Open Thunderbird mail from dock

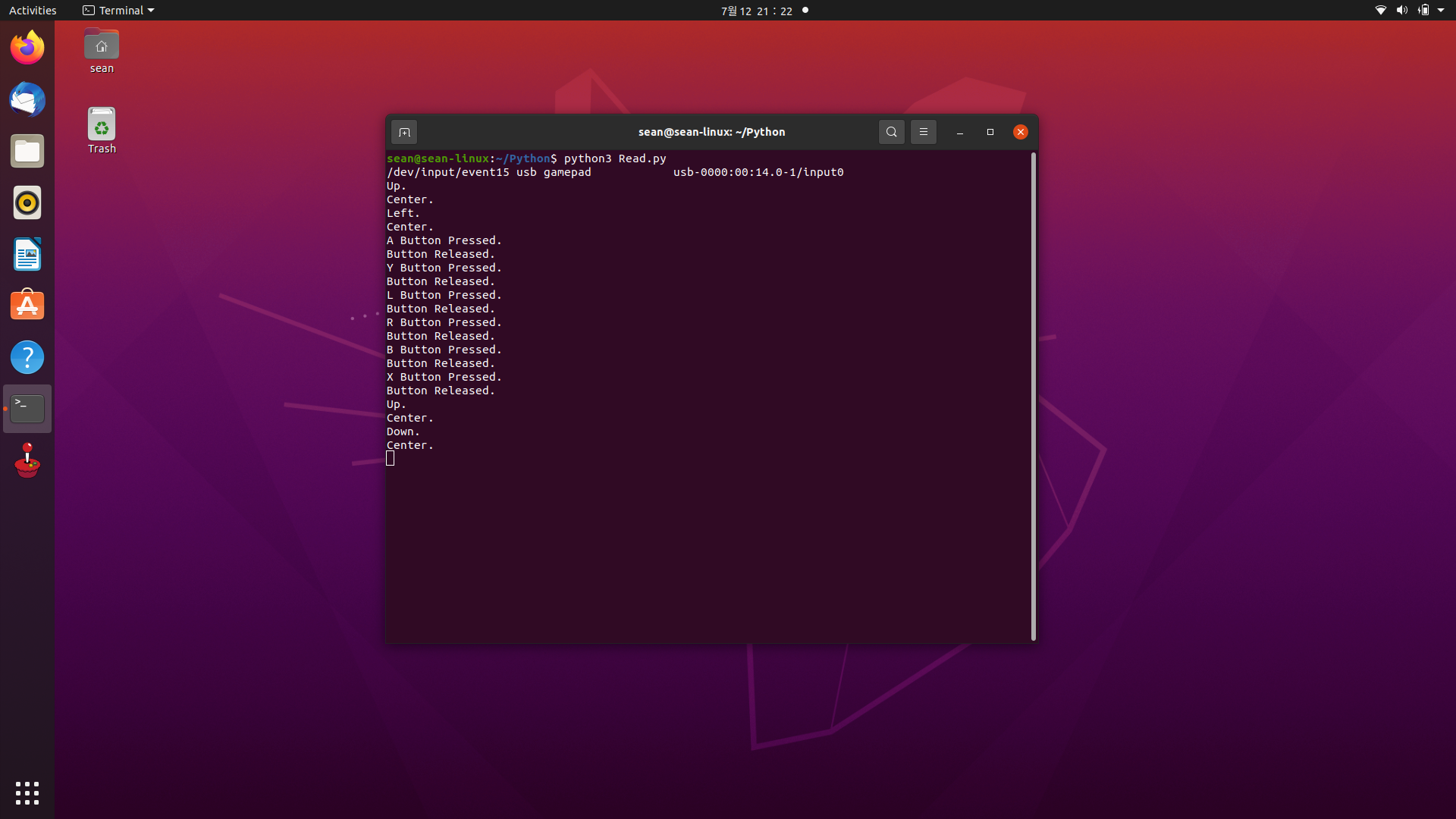click(27, 99)
